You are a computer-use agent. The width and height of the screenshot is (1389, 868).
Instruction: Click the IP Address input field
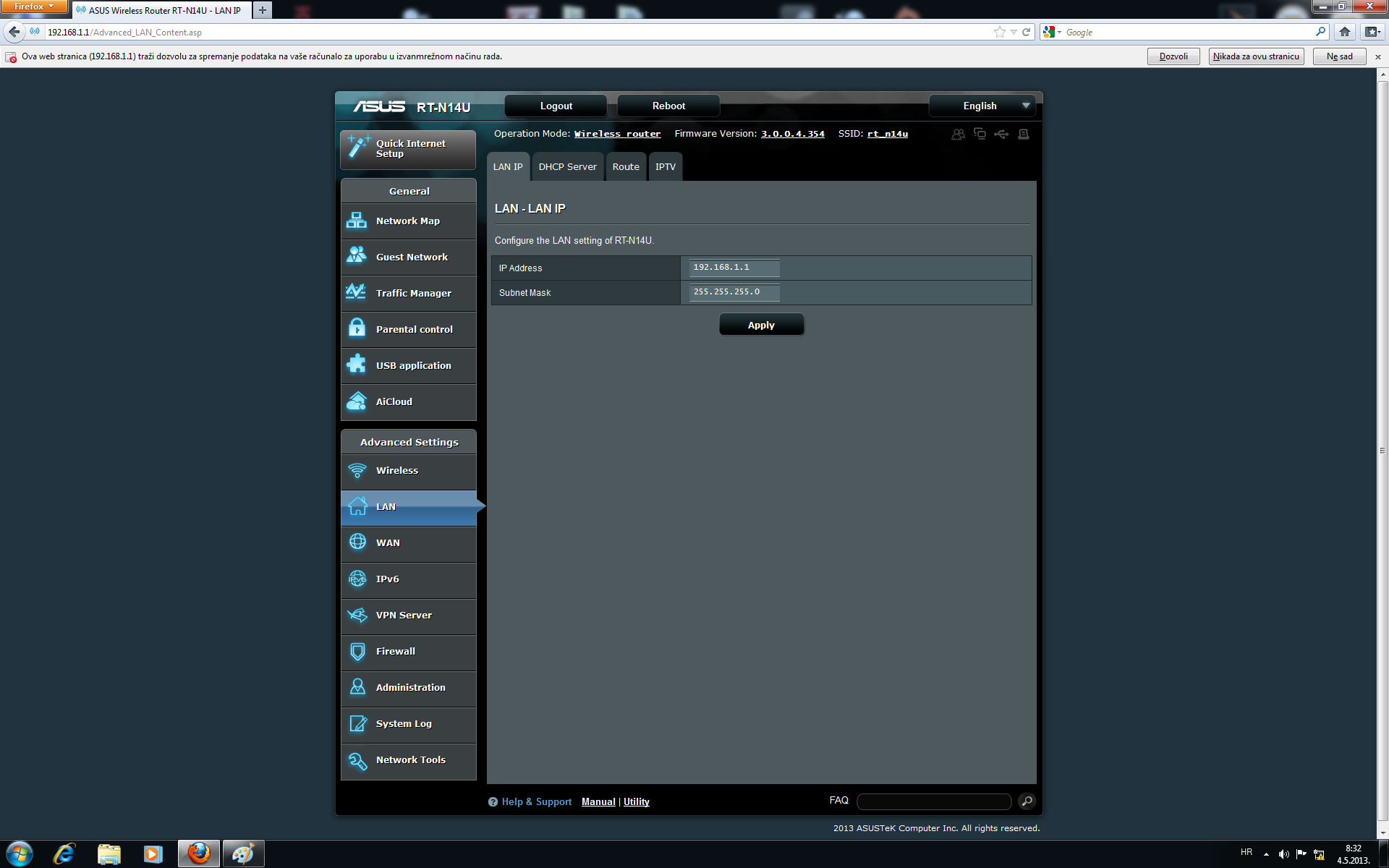(734, 268)
